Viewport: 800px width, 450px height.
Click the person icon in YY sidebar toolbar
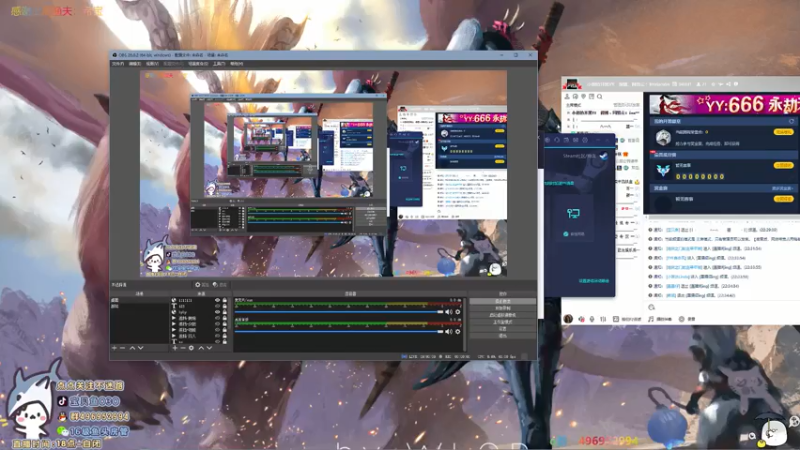tap(567, 96)
